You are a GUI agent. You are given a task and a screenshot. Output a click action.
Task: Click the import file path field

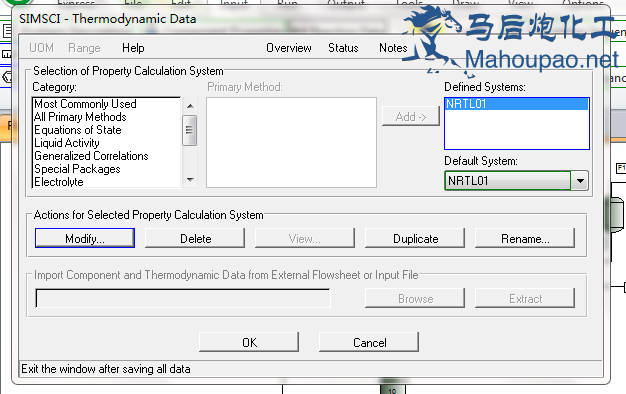click(183, 298)
